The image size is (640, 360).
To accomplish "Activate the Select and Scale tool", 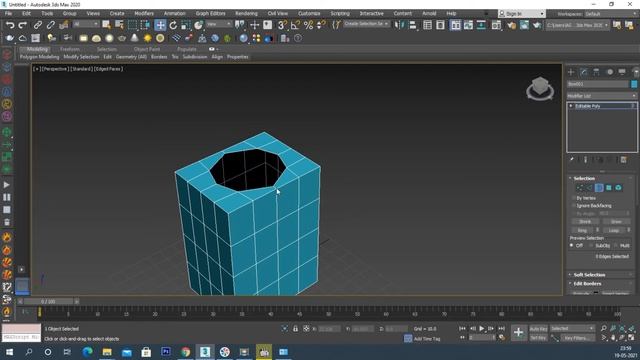I will 185,25.
